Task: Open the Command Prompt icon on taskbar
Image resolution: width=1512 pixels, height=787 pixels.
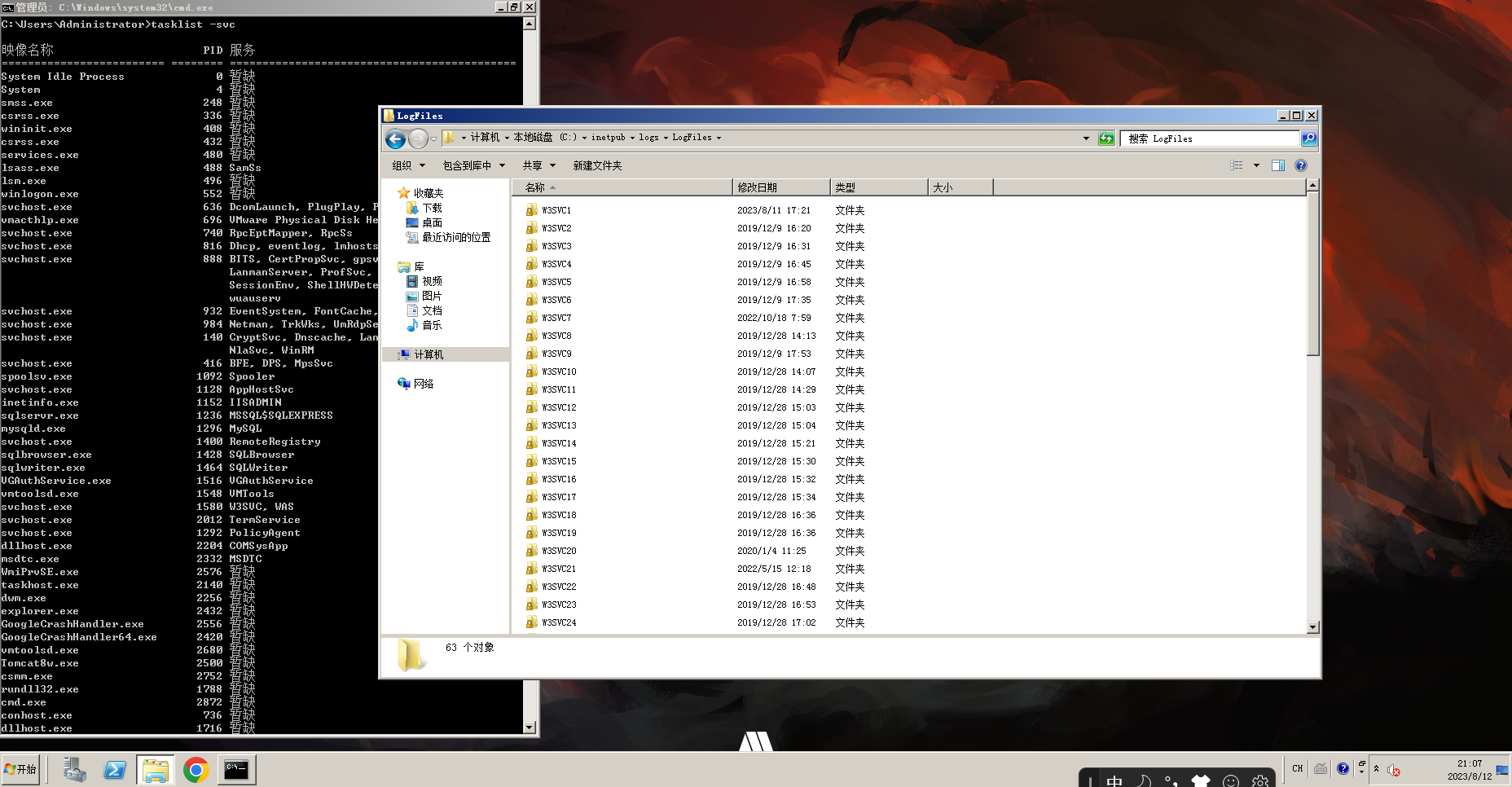Action: coord(236,769)
